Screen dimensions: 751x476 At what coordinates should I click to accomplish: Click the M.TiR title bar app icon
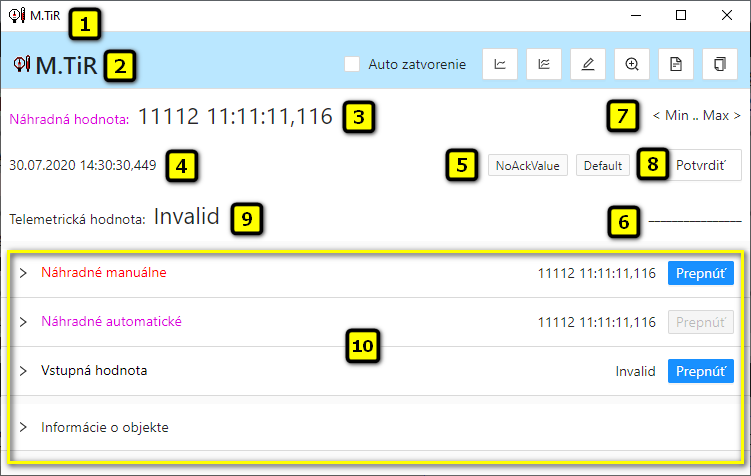17,15
